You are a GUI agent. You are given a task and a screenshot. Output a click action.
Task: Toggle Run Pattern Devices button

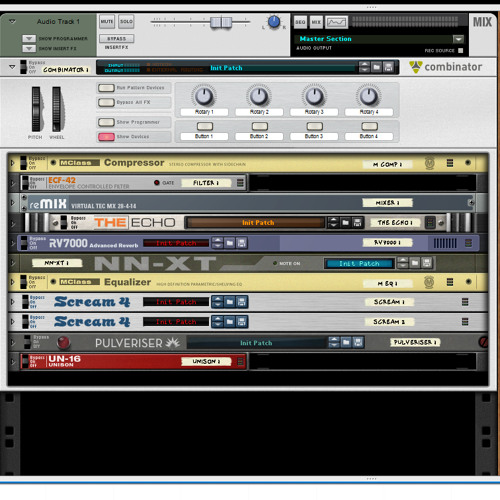(106, 88)
